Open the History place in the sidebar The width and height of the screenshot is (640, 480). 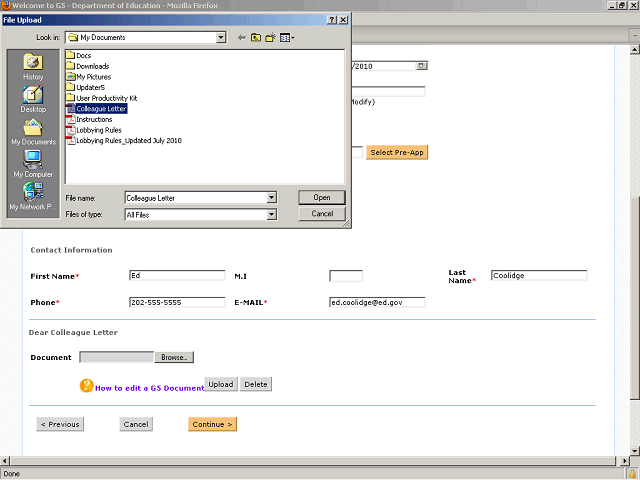[33, 67]
